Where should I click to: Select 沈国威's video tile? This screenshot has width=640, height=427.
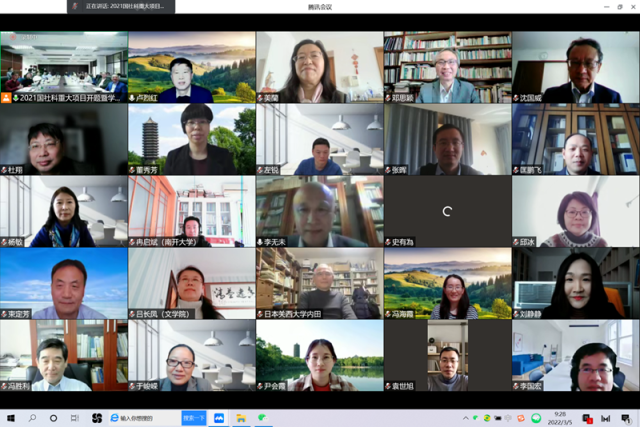point(576,68)
